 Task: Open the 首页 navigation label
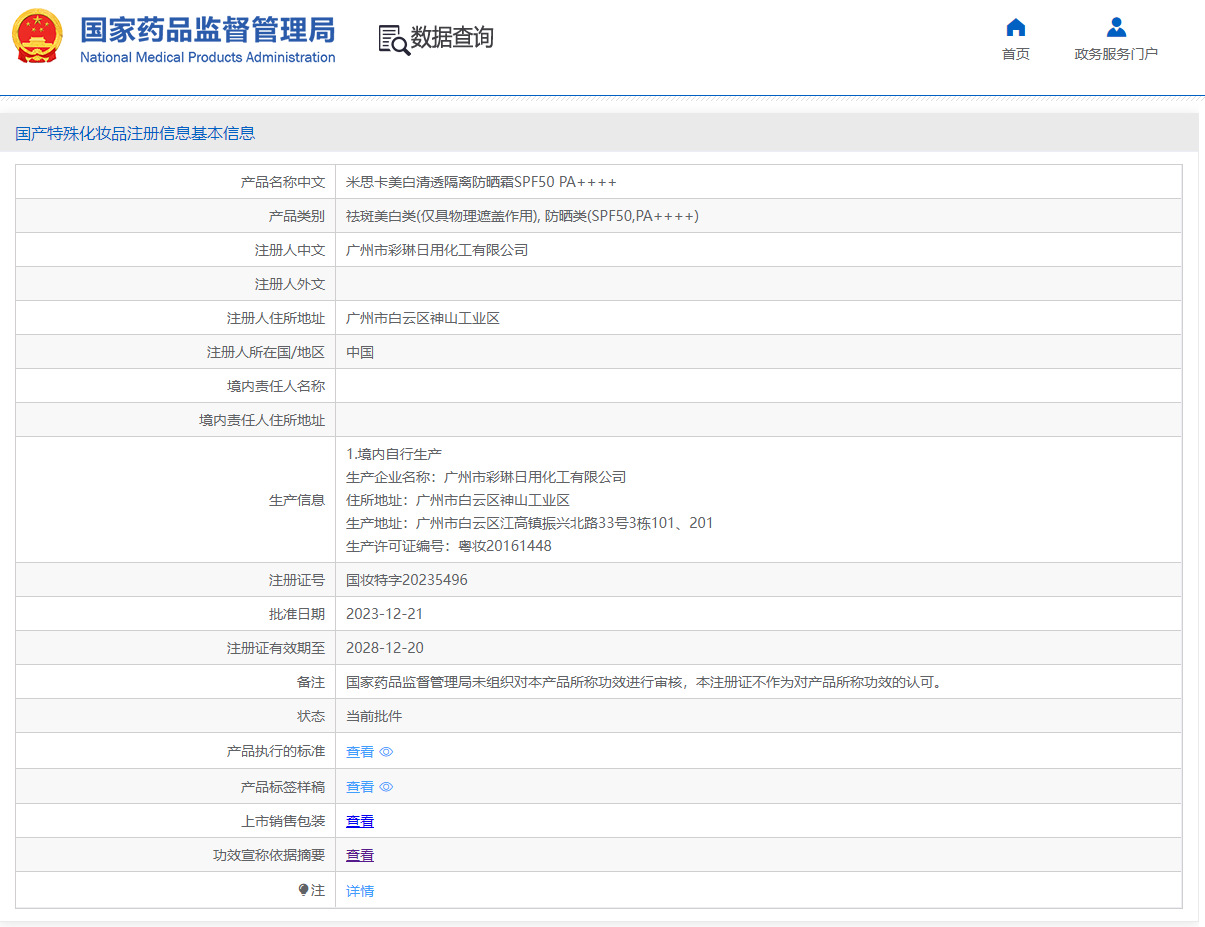click(1015, 54)
